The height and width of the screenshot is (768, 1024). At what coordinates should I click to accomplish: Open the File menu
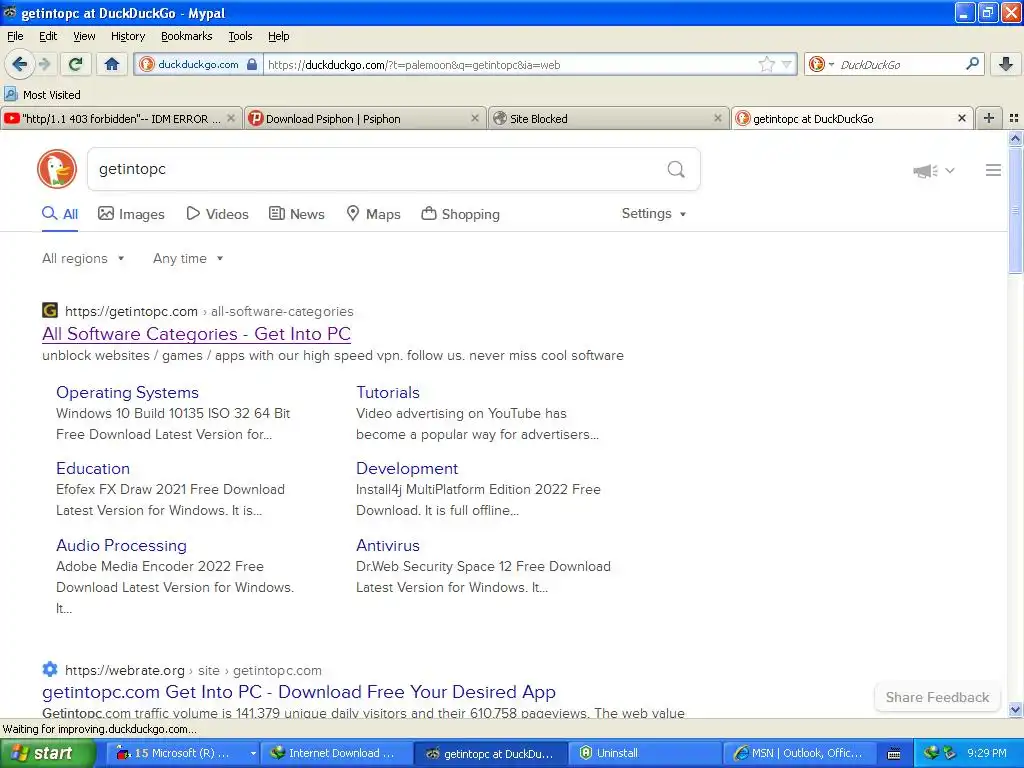point(15,36)
